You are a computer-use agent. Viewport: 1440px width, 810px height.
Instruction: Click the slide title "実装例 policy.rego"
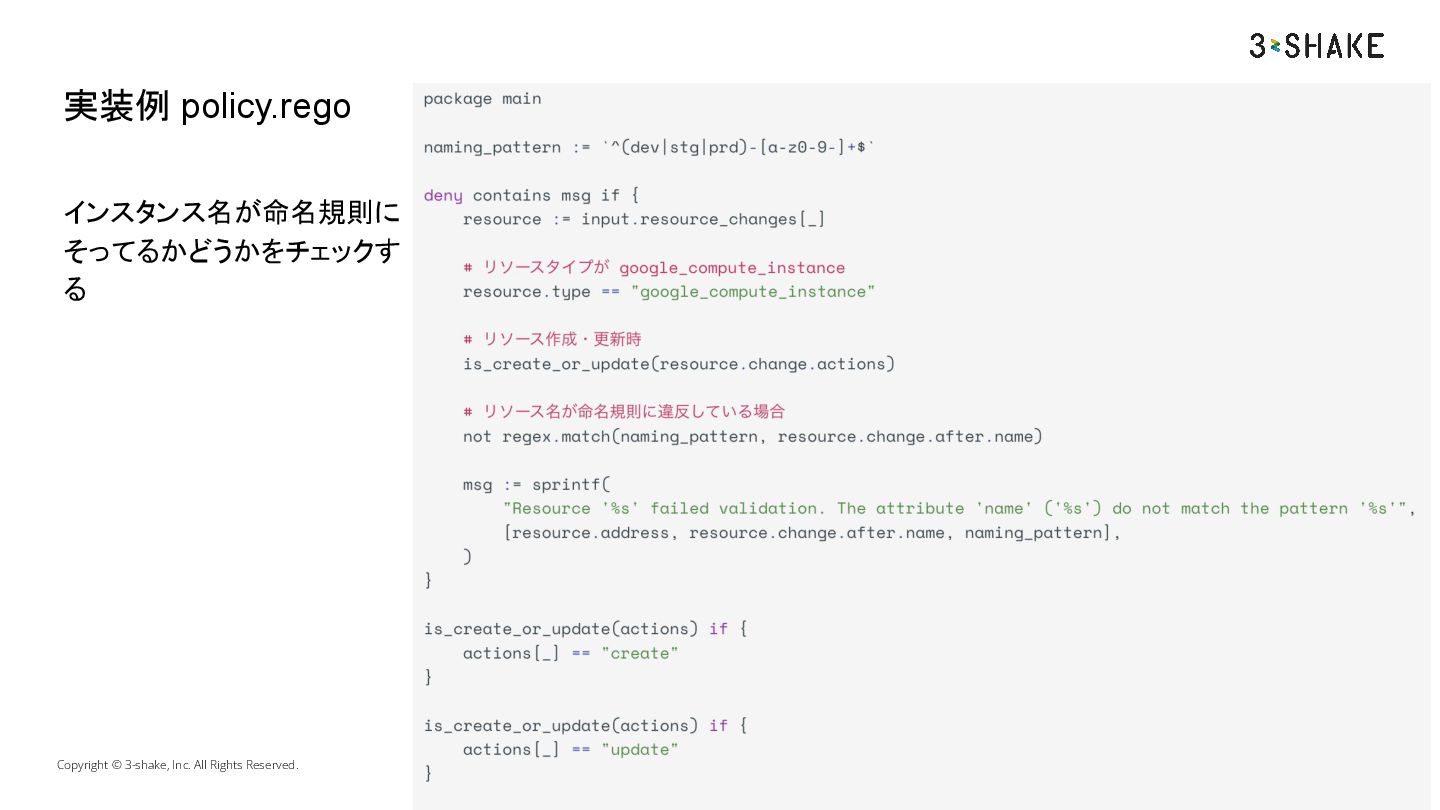pos(207,106)
